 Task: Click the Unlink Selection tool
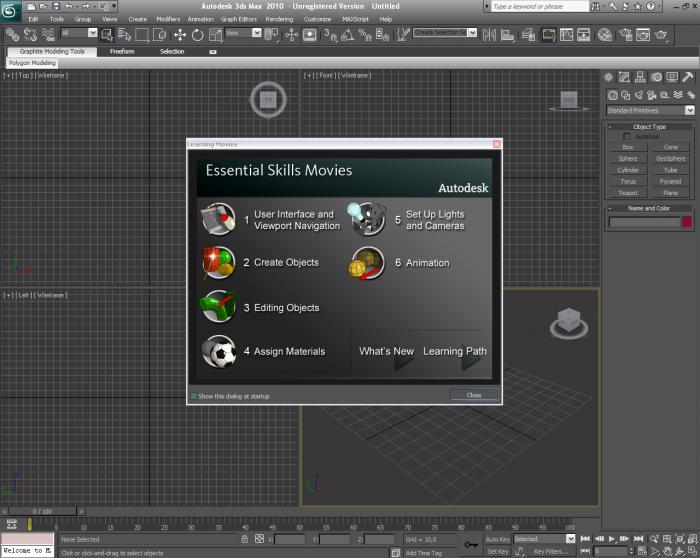coord(30,34)
